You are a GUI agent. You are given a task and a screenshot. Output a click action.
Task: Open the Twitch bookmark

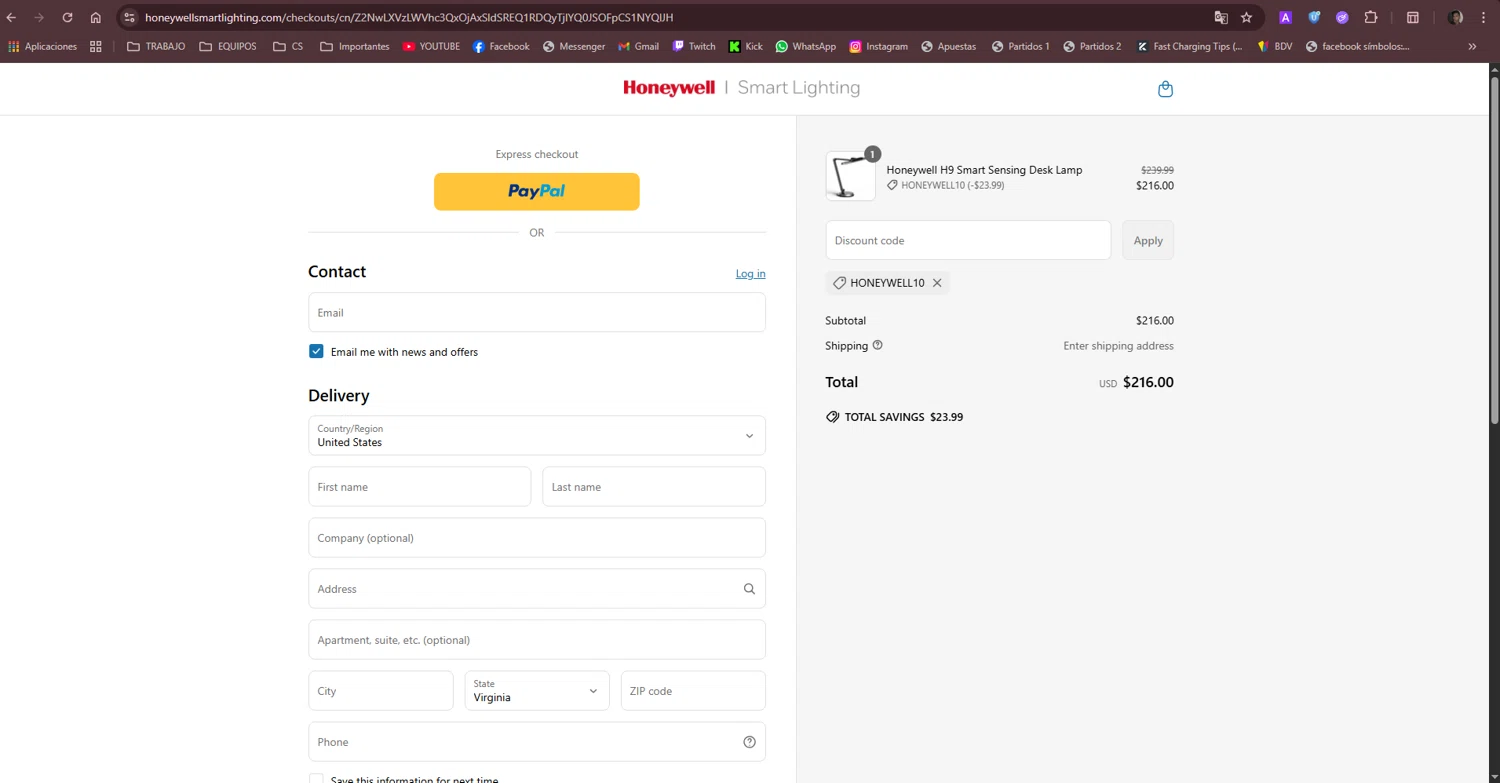click(x=694, y=46)
